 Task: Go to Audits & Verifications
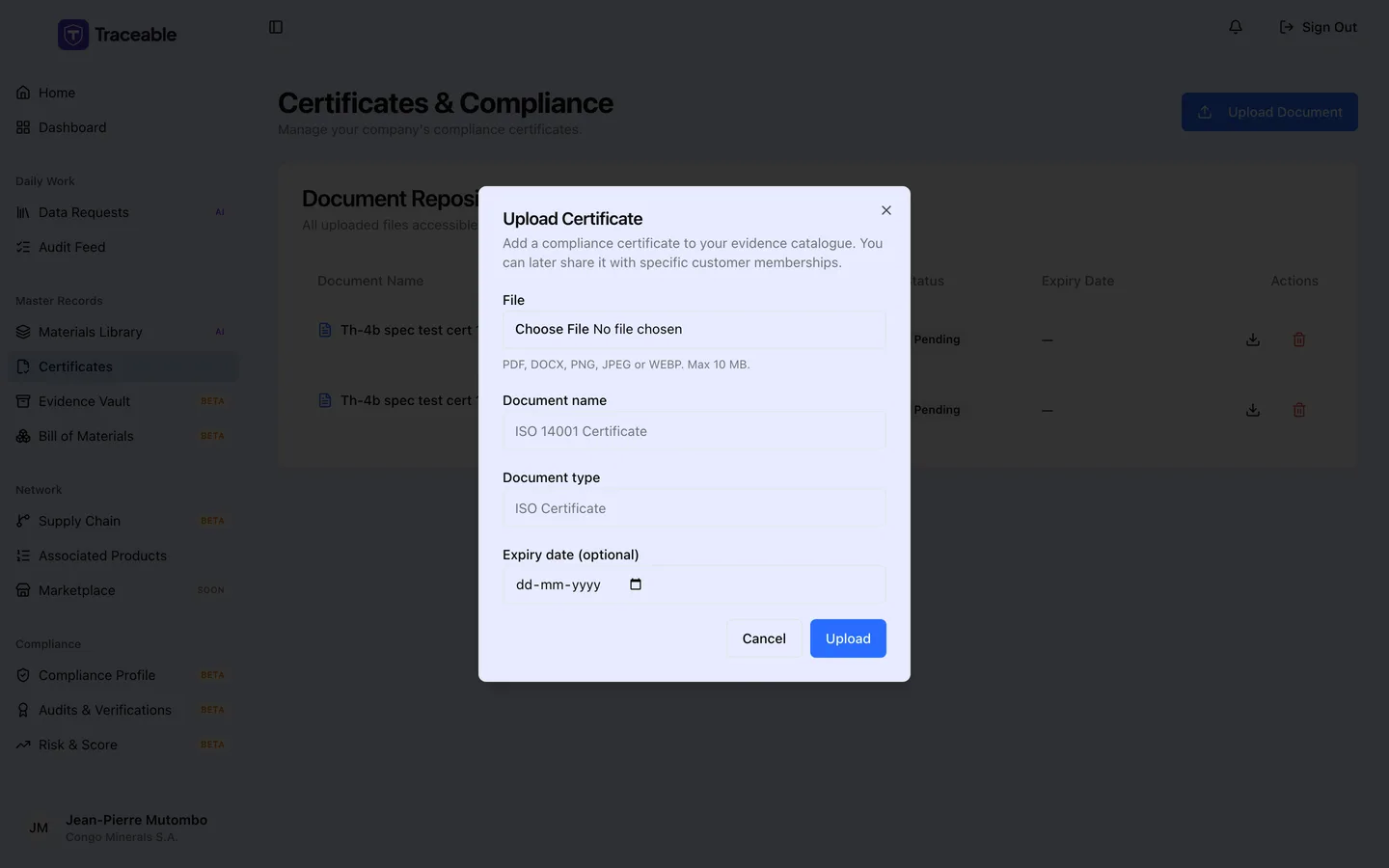[x=123, y=710]
